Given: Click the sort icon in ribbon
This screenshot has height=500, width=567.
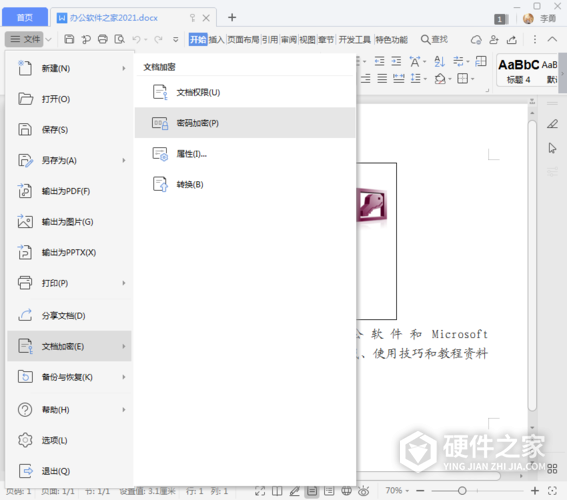Looking at the screenshot, I should pyautogui.click(x=439, y=61).
